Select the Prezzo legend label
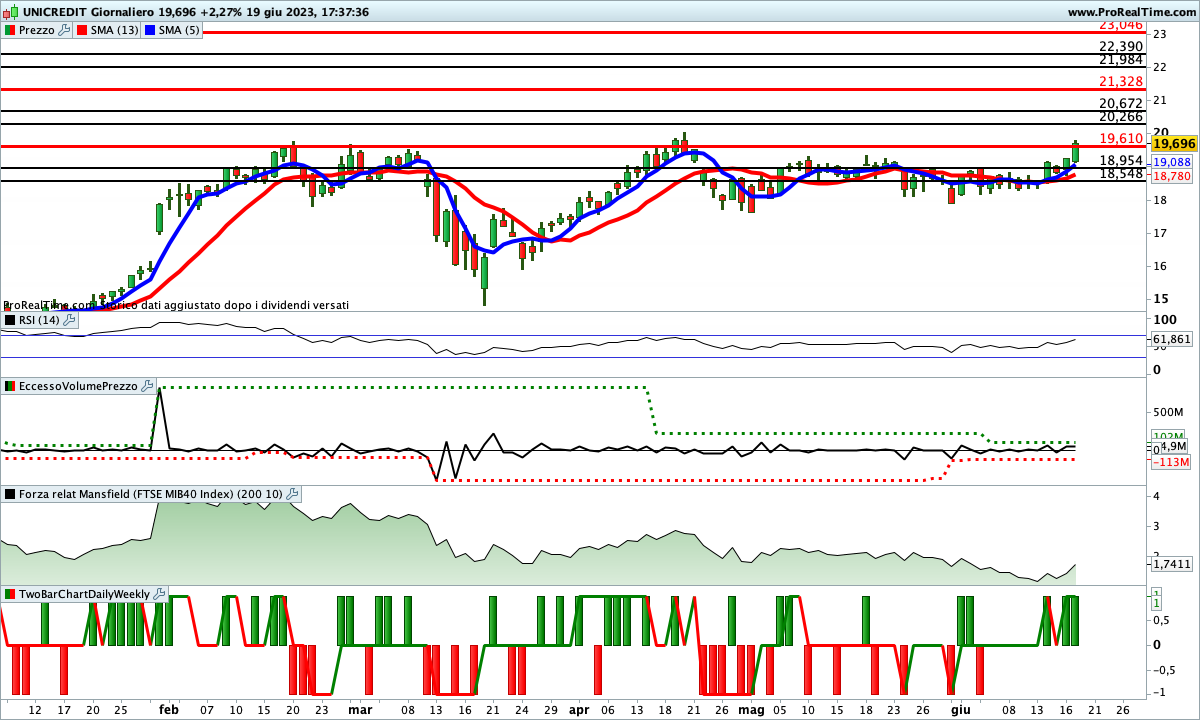 (x=37, y=30)
